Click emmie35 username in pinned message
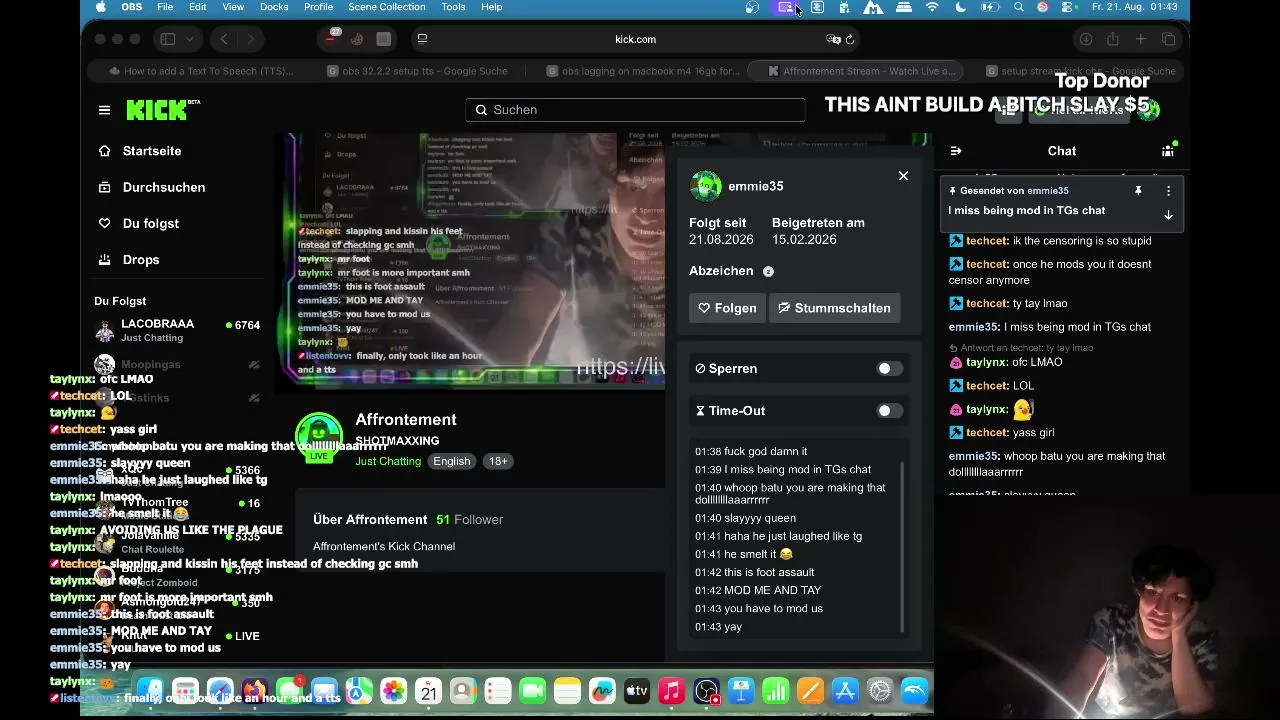The width and height of the screenshot is (1280, 720). 1048,191
